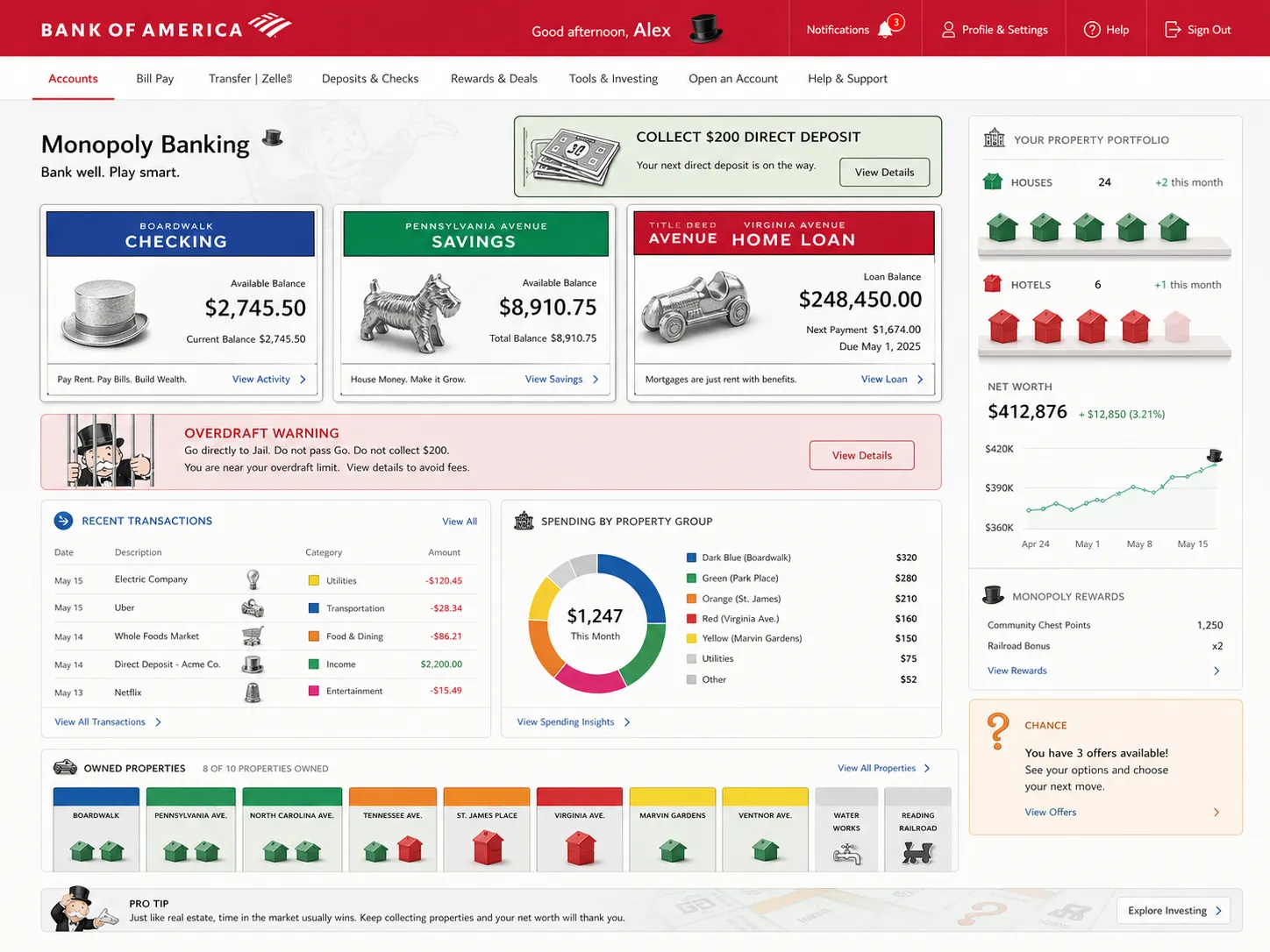Click chevron on Explore Investing button

(1218, 911)
